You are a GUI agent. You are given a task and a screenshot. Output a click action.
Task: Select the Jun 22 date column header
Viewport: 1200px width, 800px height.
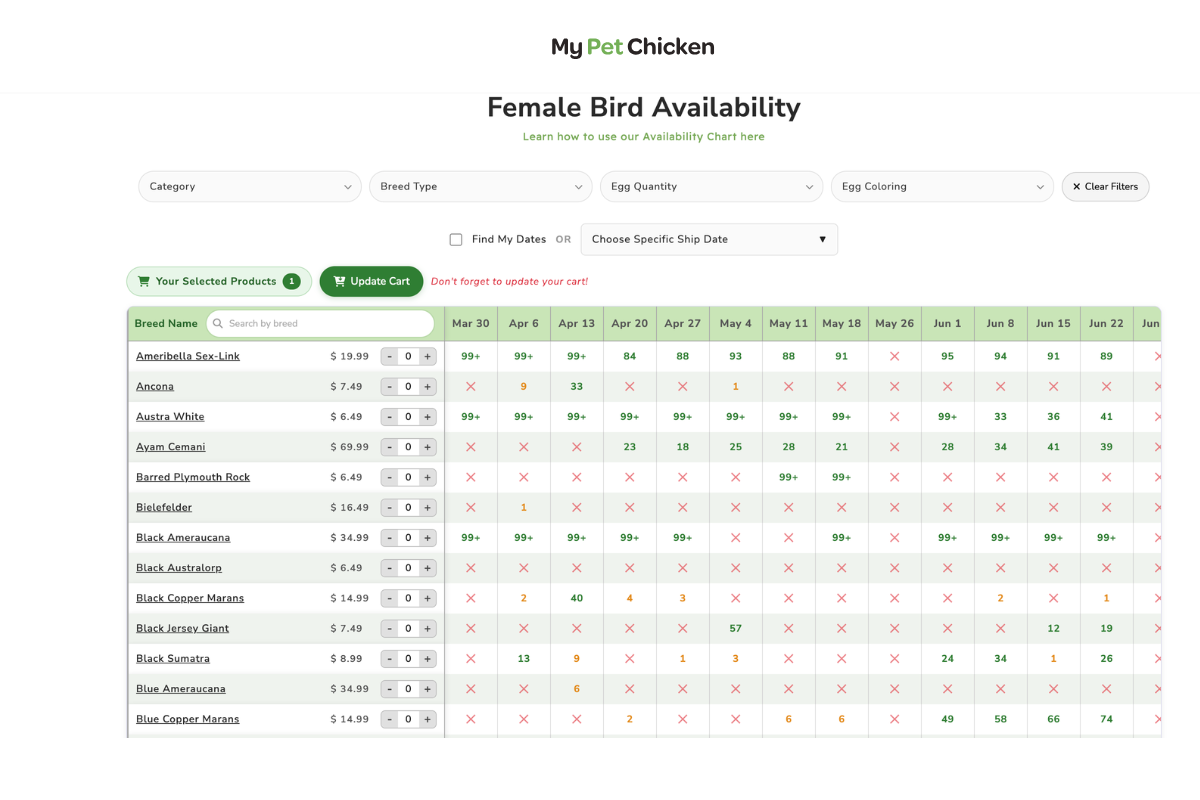pos(1106,324)
